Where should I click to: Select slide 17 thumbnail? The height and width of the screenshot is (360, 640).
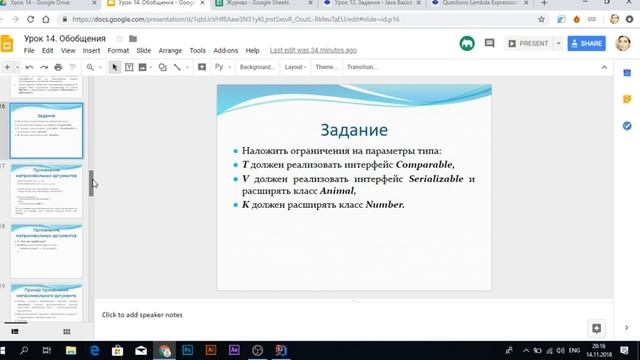tap(46, 191)
